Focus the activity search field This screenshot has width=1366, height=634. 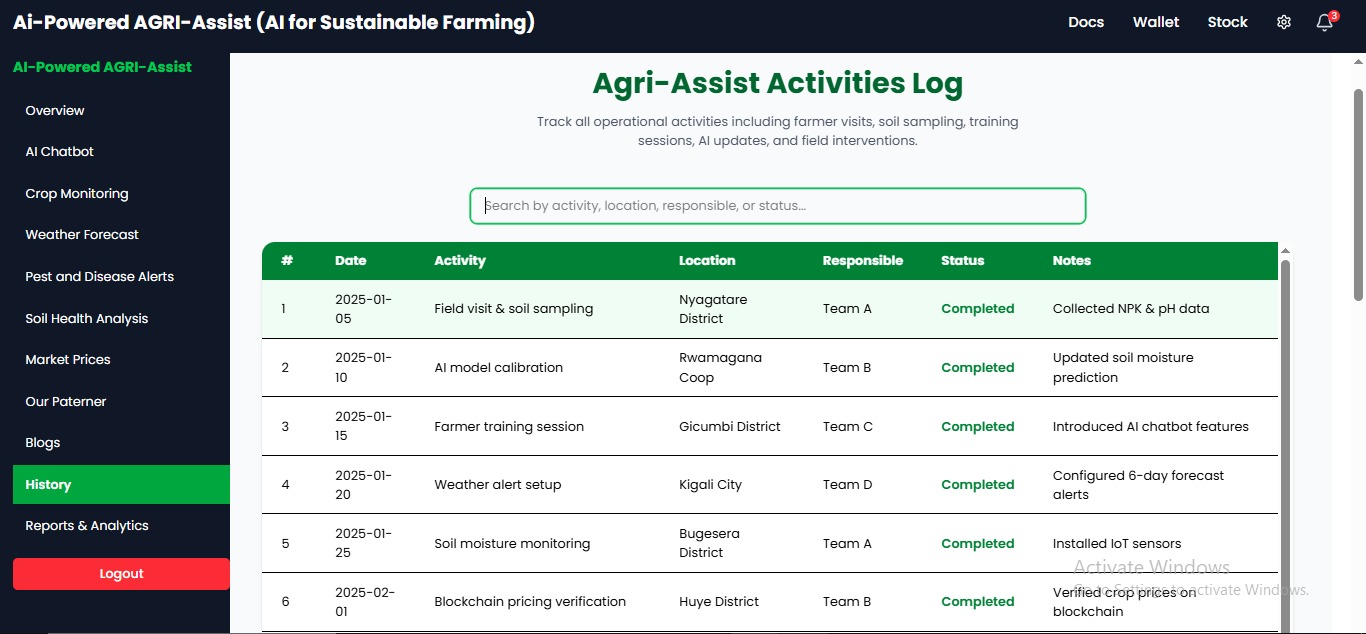pos(778,206)
